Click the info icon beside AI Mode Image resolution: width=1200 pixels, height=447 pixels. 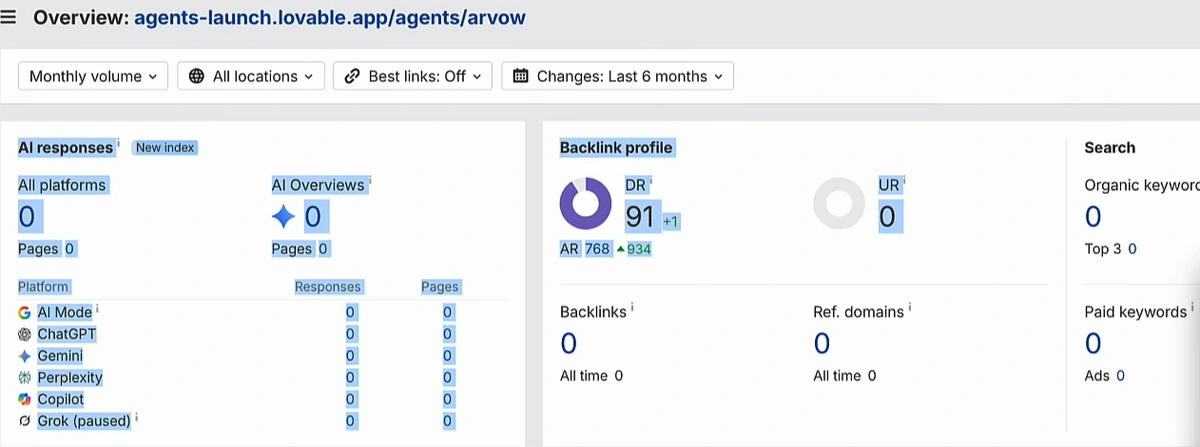(98, 309)
